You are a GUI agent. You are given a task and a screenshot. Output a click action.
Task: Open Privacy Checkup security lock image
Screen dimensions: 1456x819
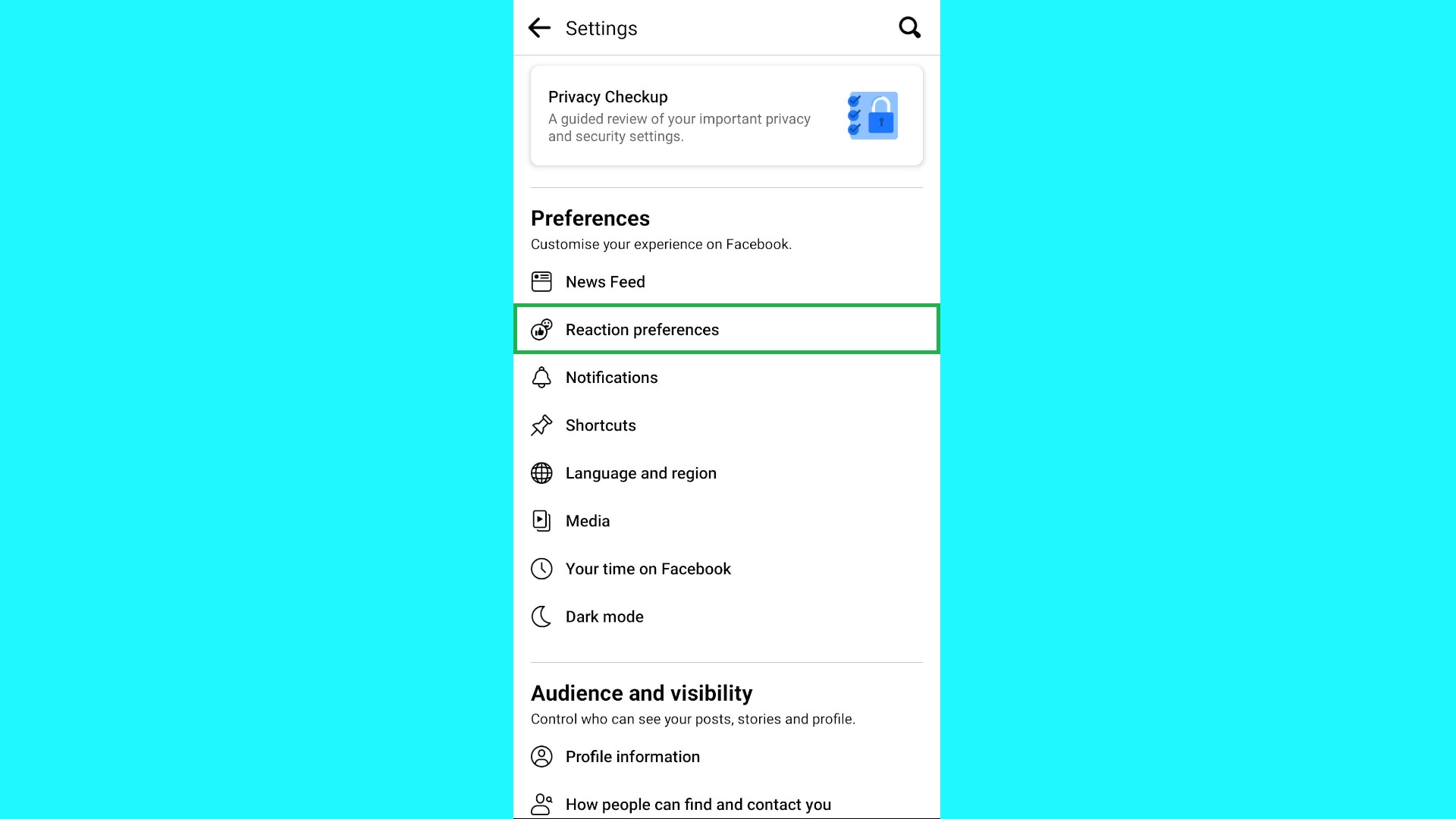[x=873, y=114]
